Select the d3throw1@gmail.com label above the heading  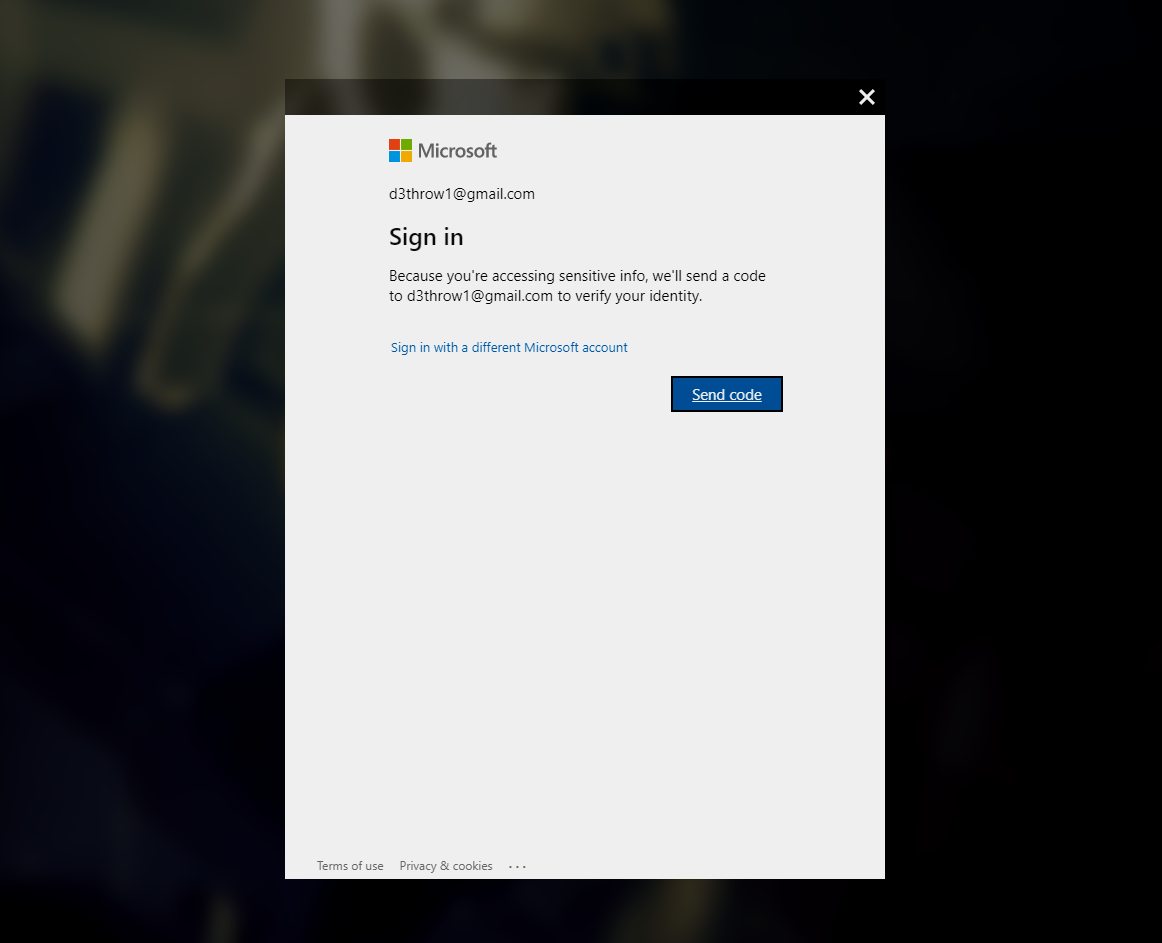point(462,193)
